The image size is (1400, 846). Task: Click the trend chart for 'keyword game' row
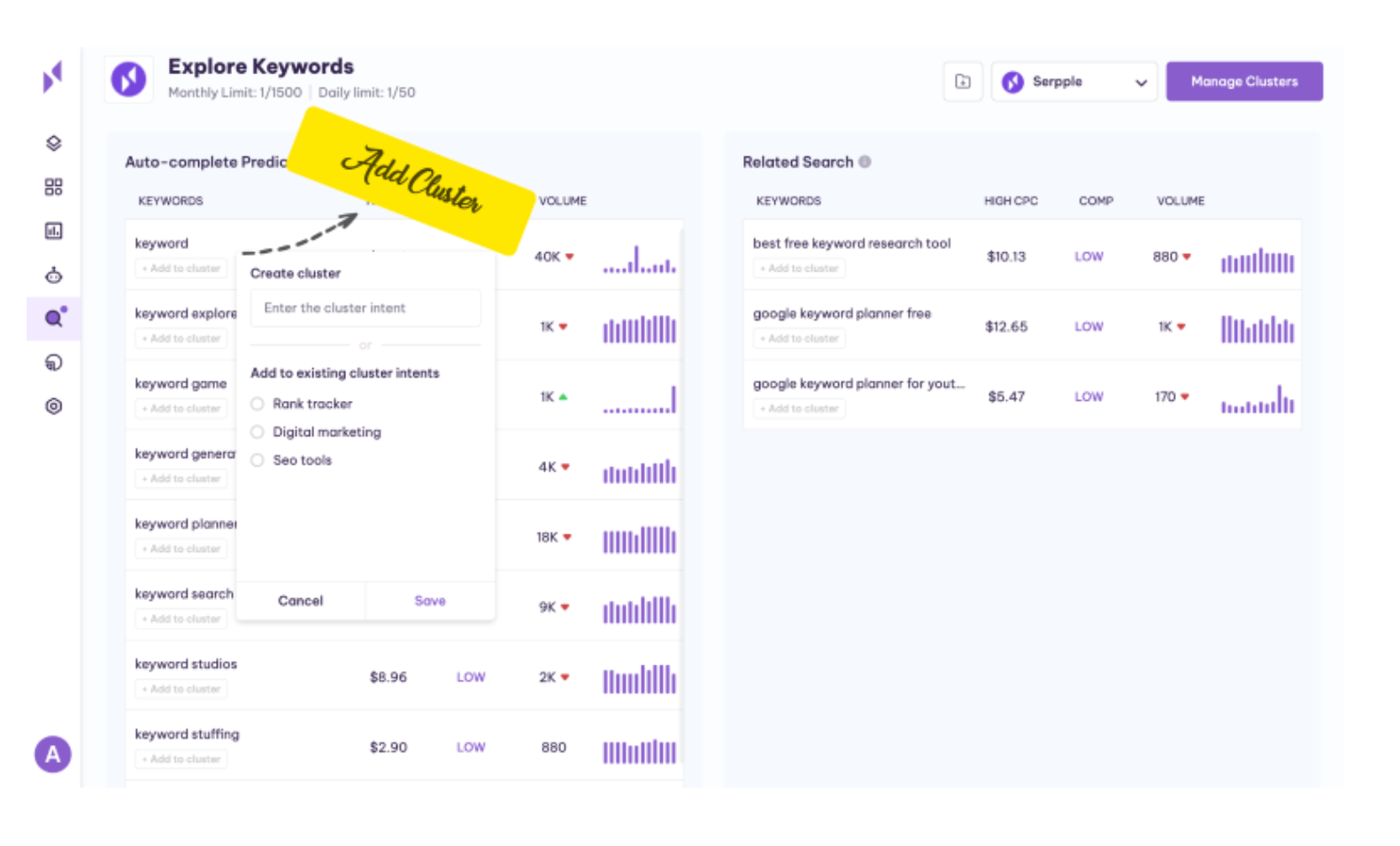point(639,399)
